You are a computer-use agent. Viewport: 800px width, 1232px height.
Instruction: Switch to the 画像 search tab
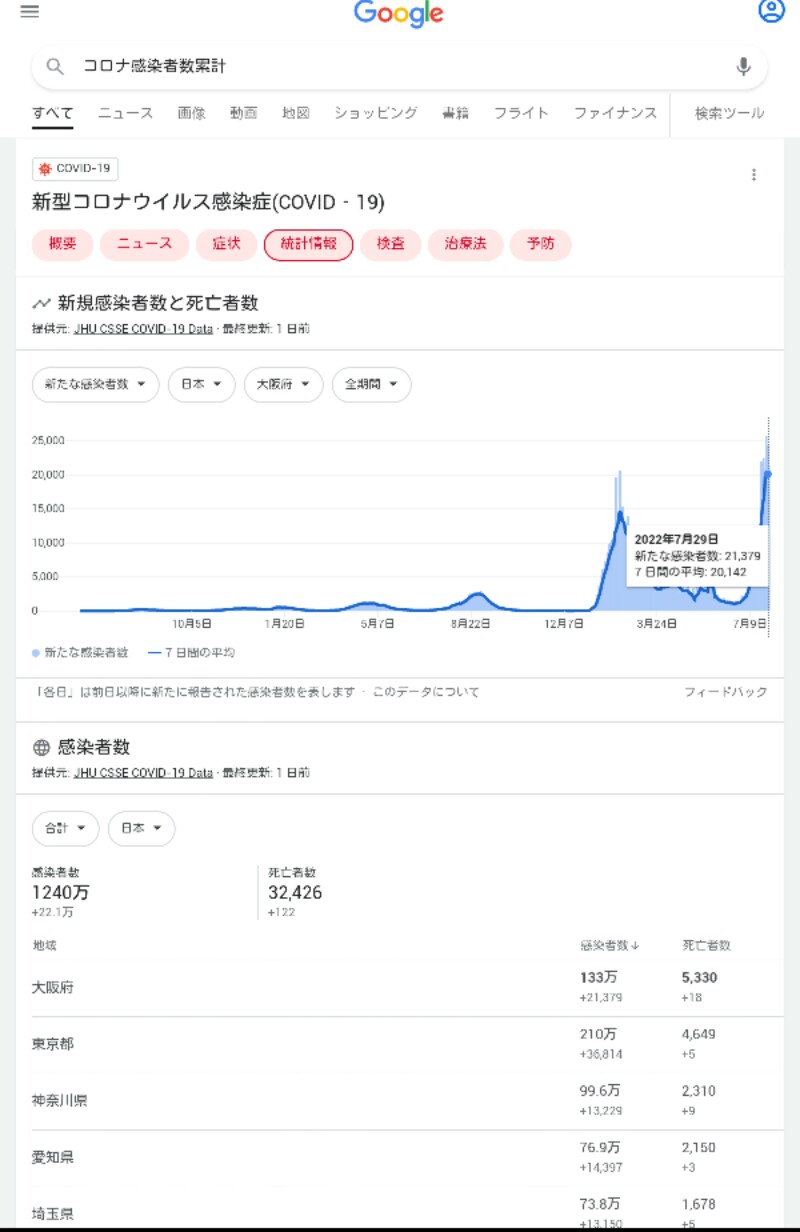tap(191, 113)
